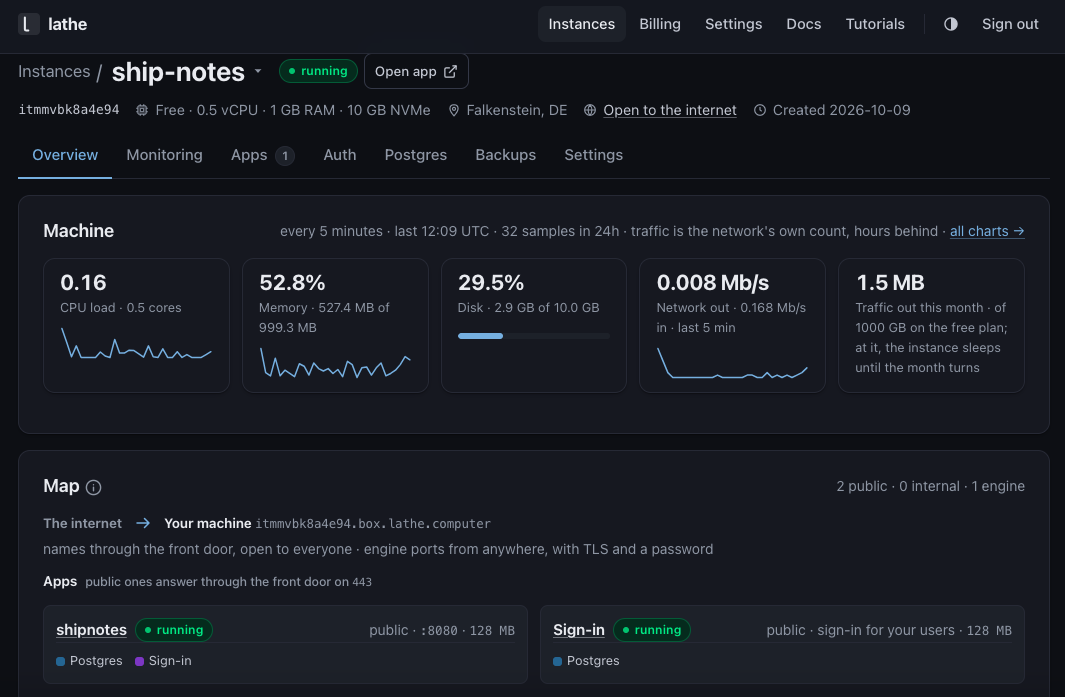Select the Overview tab
1065x697 pixels.
tap(65, 155)
